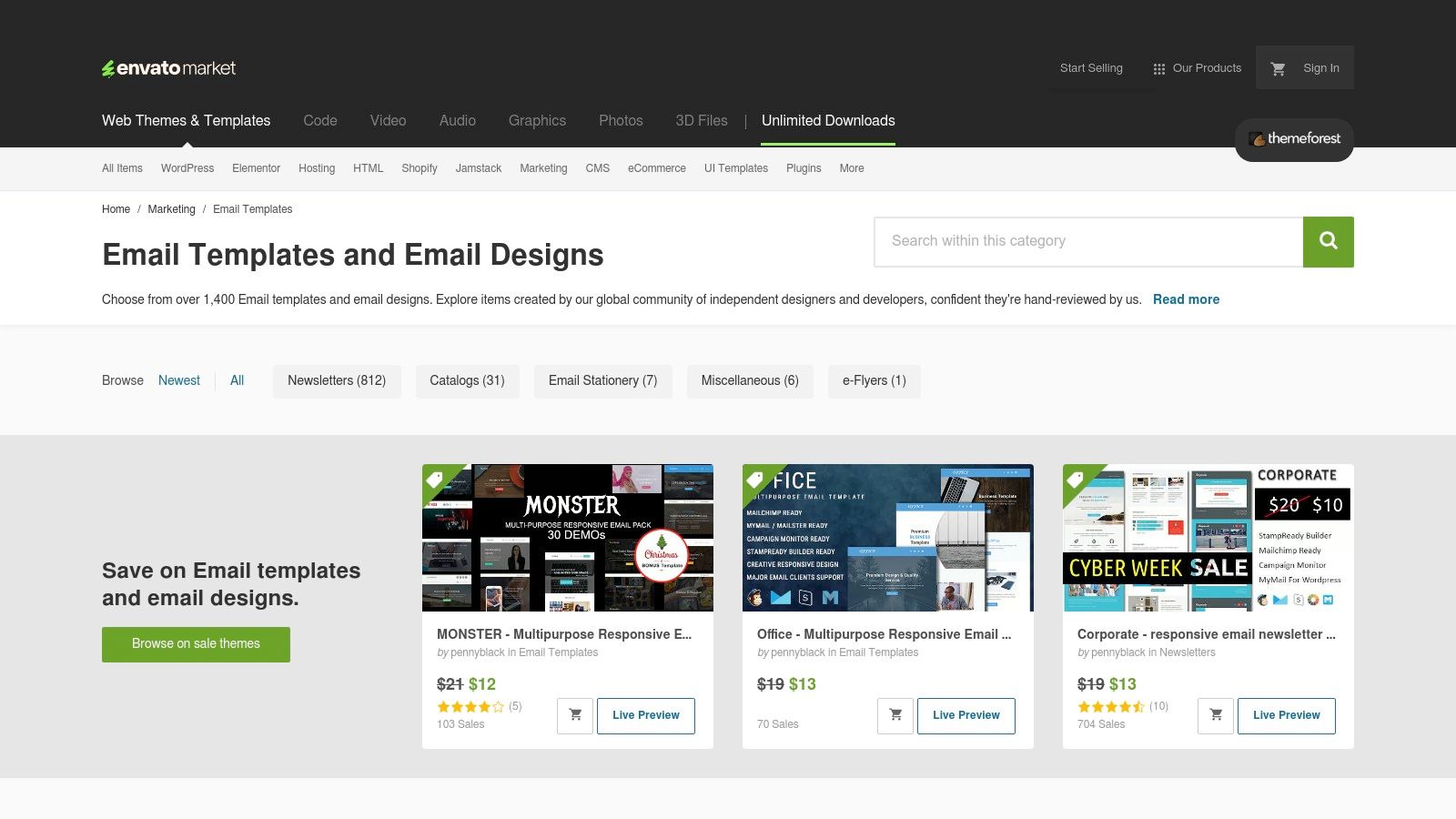Click Newsletters category under Corporate
The height and width of the screenshot is (819, 1456).
[1188, 652]
